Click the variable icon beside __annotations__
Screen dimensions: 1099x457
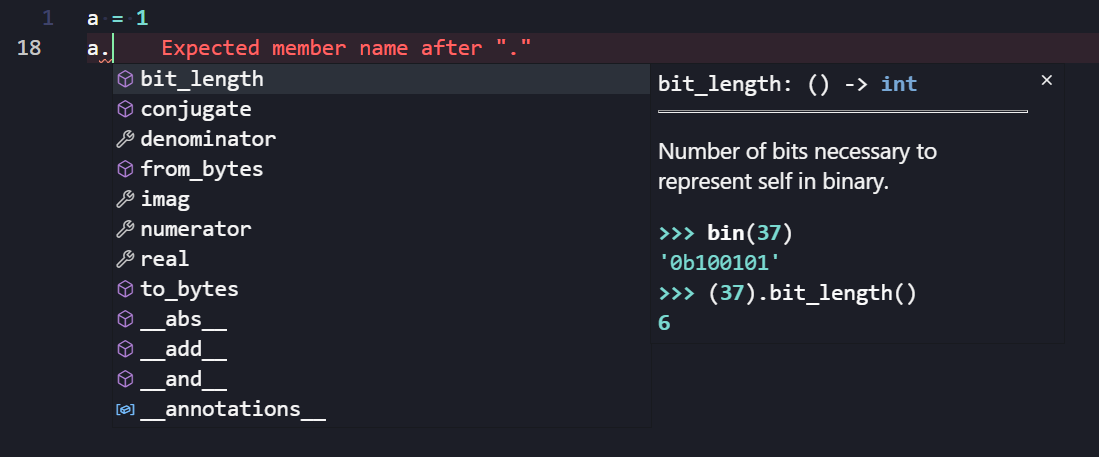coord(125,409)
